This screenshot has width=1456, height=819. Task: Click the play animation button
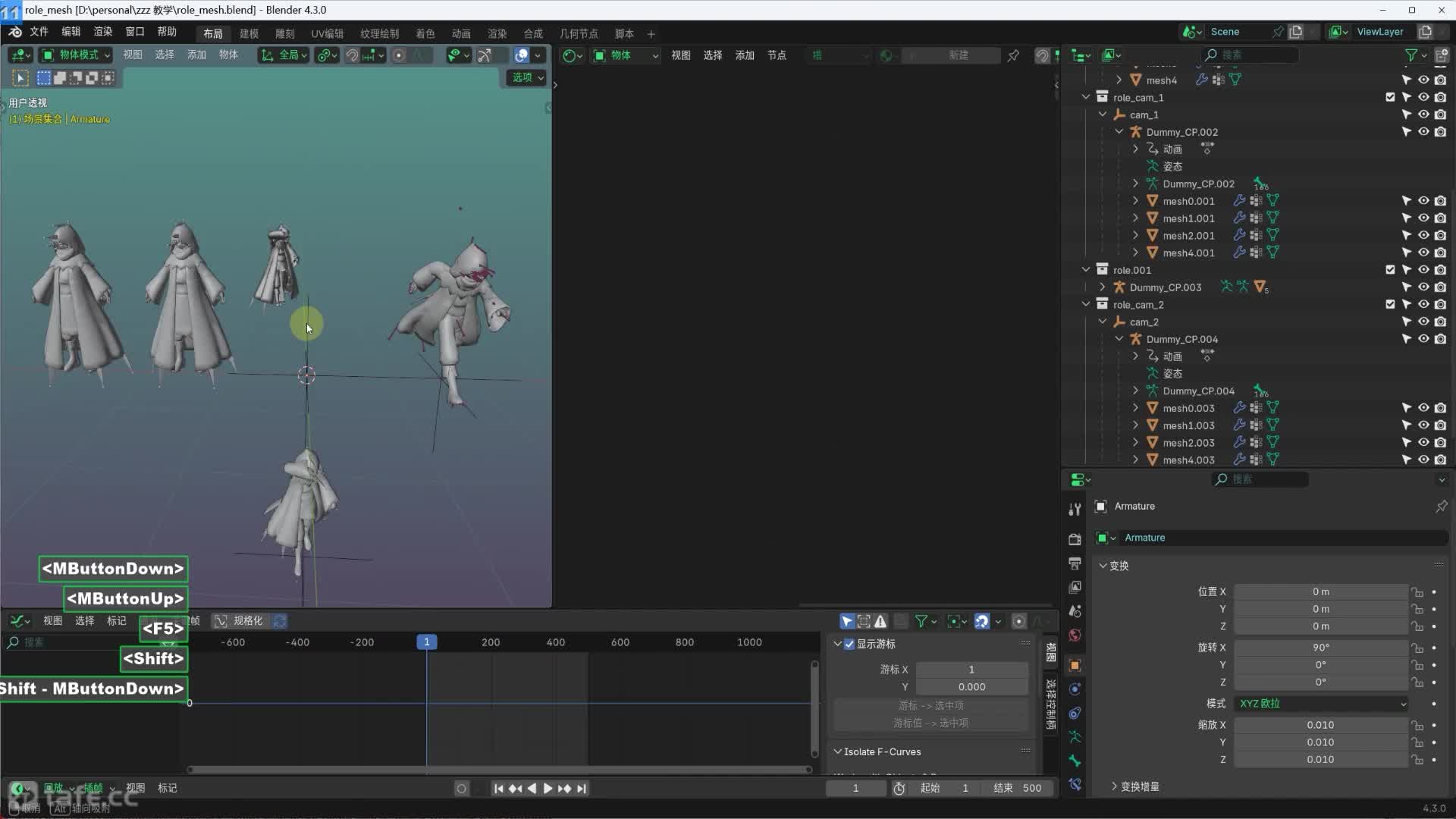click(548, 789)
